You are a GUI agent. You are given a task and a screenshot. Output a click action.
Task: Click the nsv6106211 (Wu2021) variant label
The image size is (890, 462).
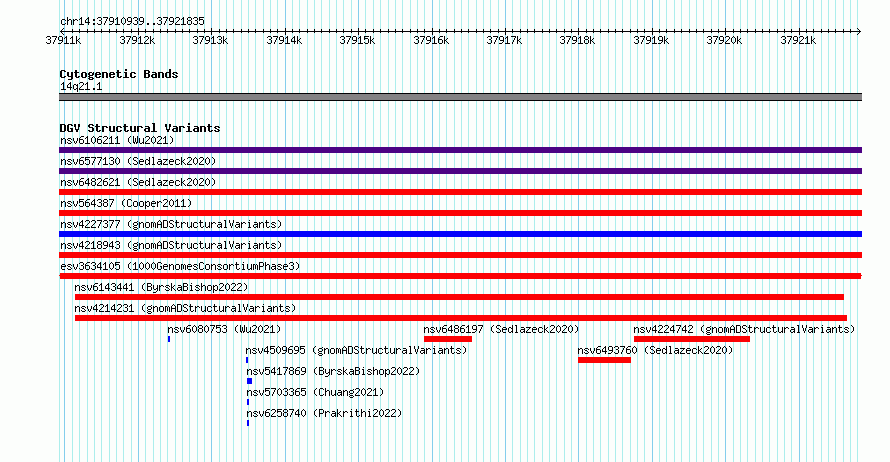117,140
